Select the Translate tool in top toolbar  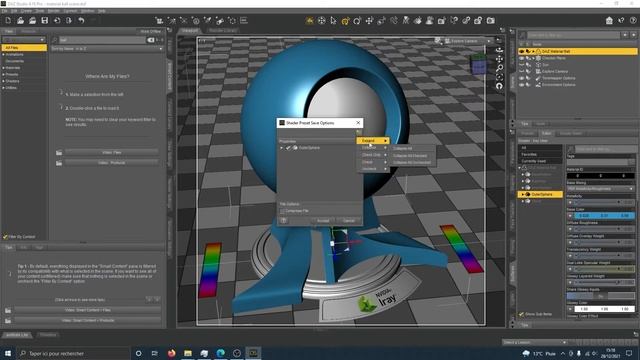click(369, 21)
